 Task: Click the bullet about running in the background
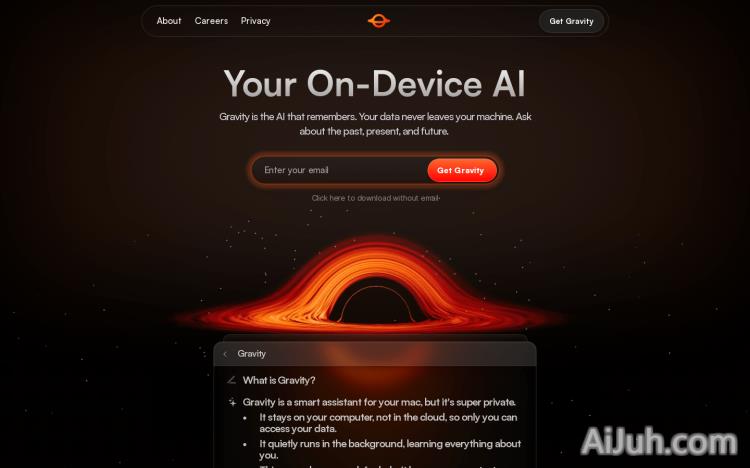point(390,449)
